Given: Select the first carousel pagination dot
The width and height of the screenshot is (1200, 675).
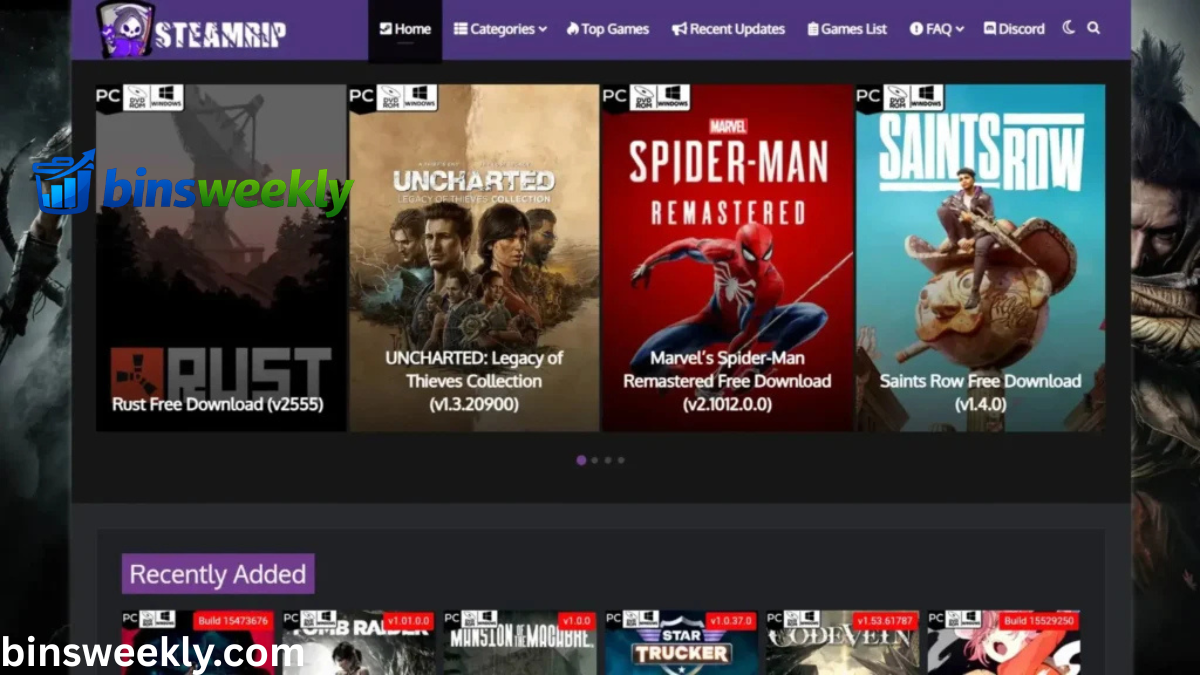Looking at the screenshot, I should click(581, 460).
